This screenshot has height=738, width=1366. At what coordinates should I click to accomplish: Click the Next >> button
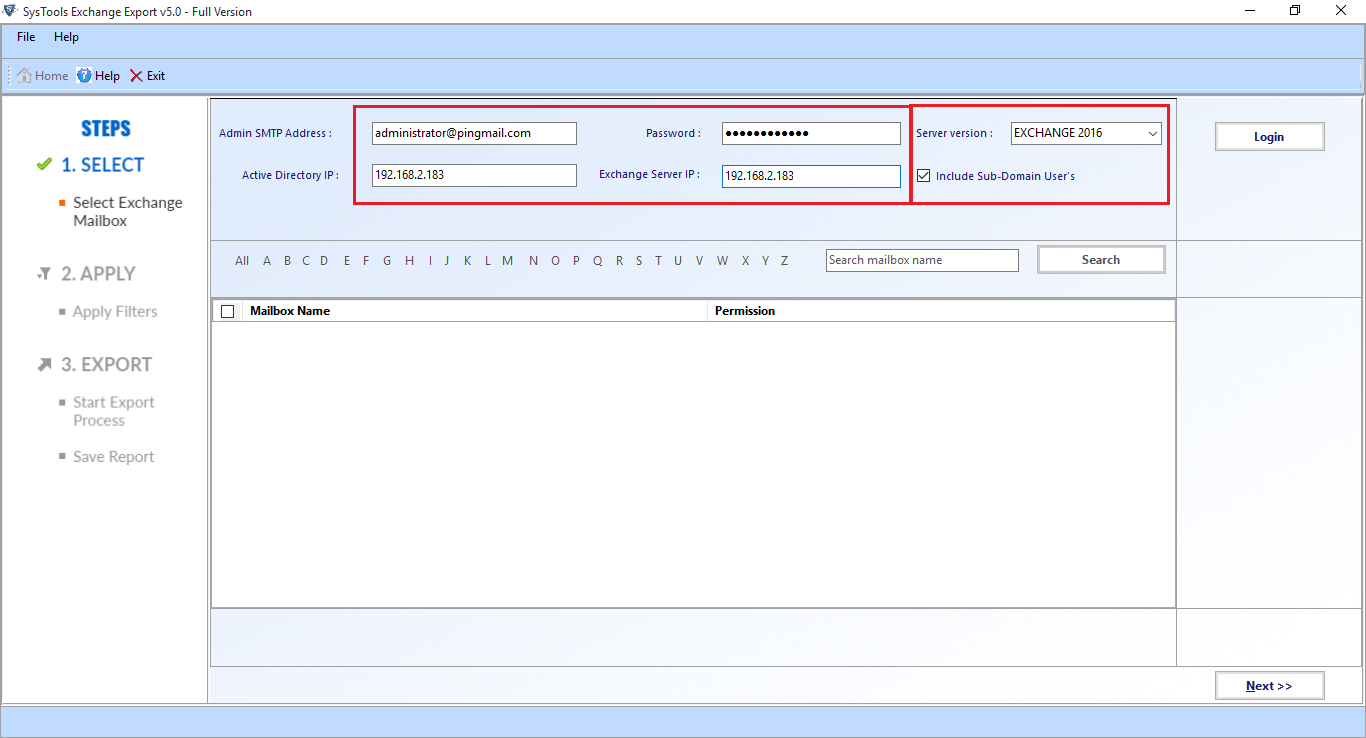click(1269, 686)
